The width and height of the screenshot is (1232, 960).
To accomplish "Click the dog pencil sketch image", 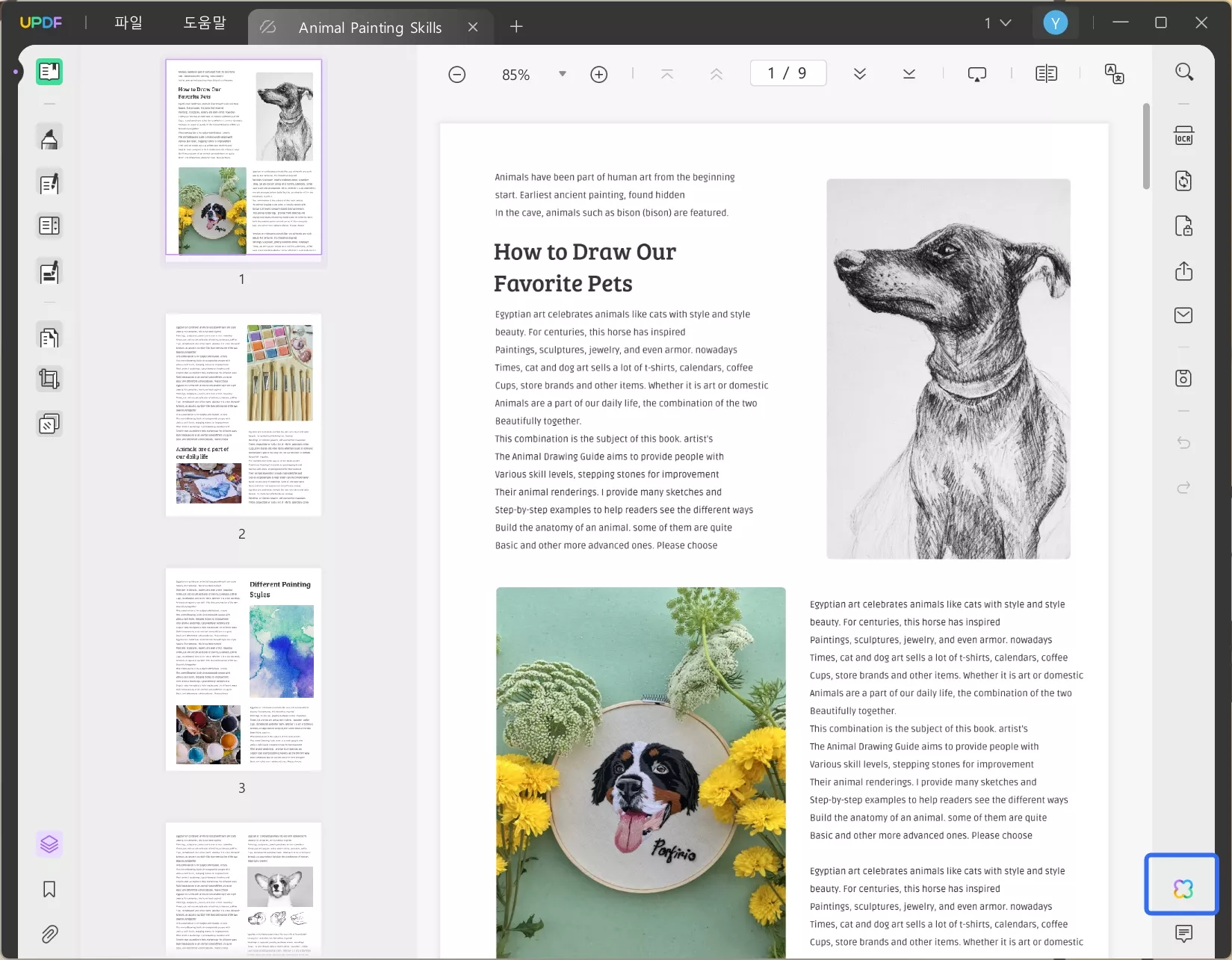I will 948,368.
